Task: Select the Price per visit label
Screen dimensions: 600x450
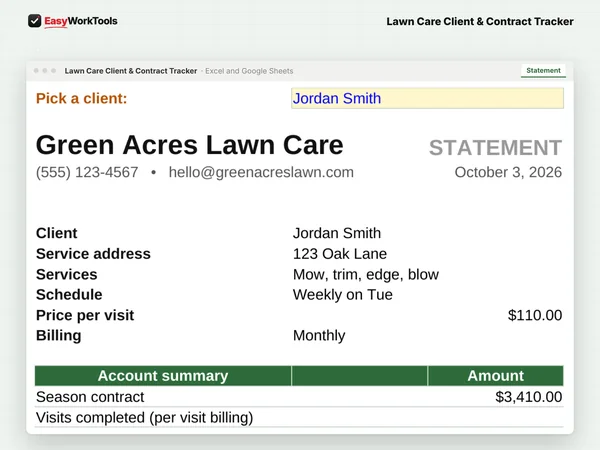Action: coord(85,315)
